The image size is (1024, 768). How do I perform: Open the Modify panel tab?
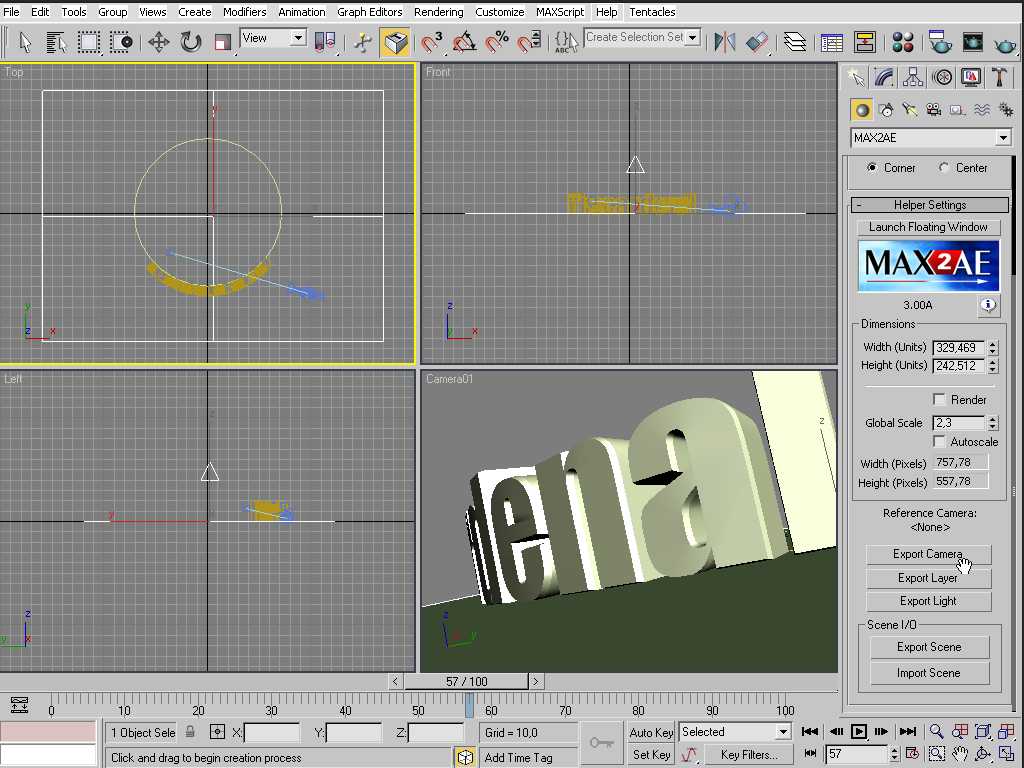click(883, 77)
